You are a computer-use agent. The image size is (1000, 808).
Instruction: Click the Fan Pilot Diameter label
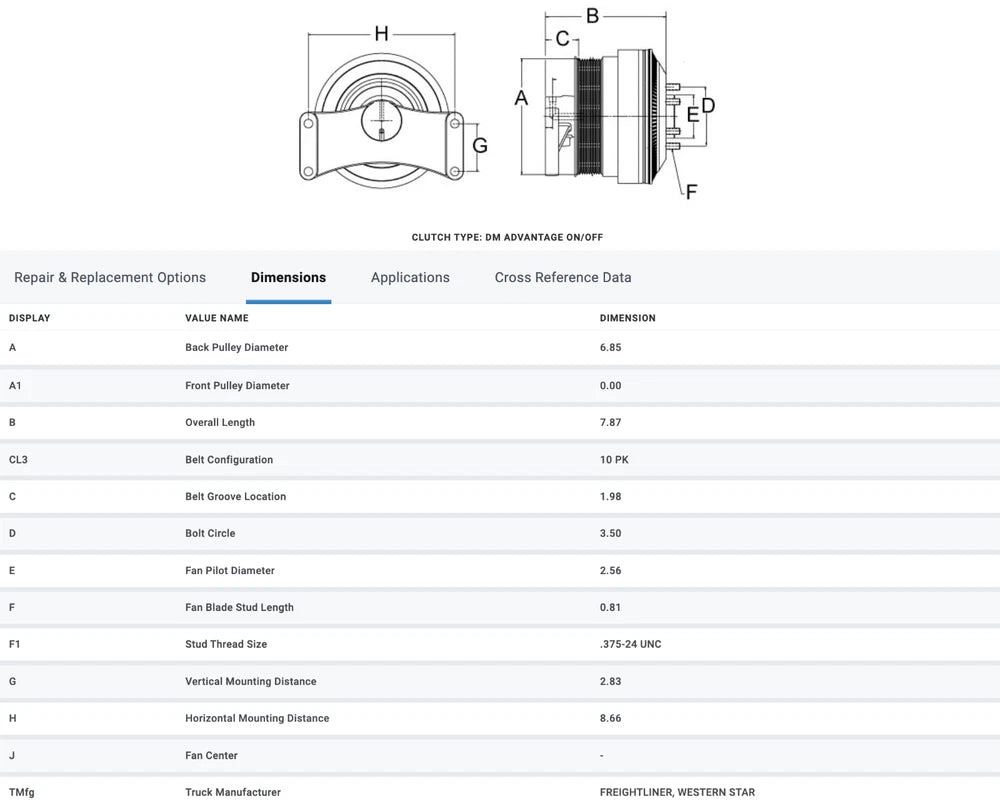[x=230, y=571]
